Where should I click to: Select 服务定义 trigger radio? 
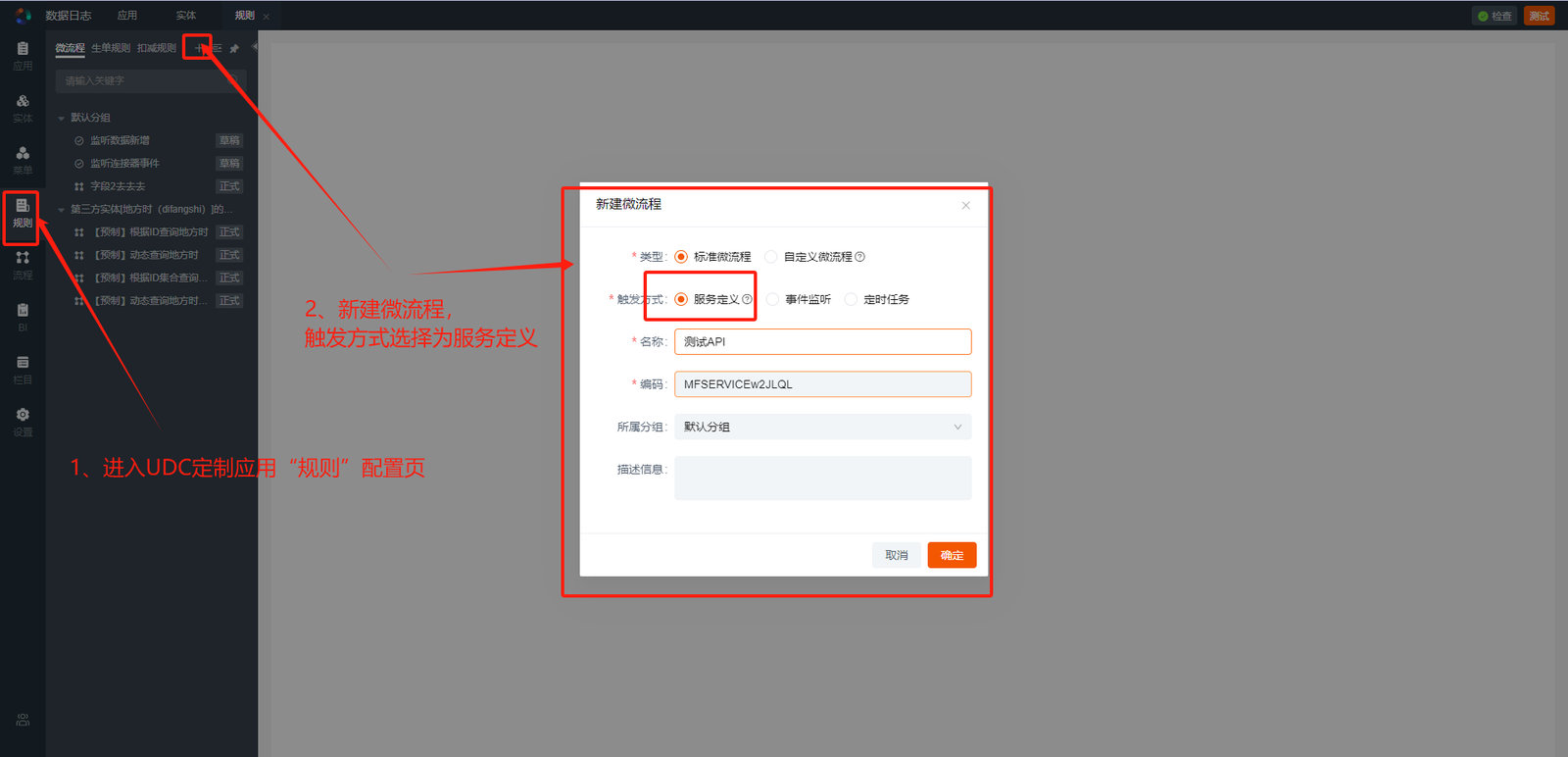(681, 299)
